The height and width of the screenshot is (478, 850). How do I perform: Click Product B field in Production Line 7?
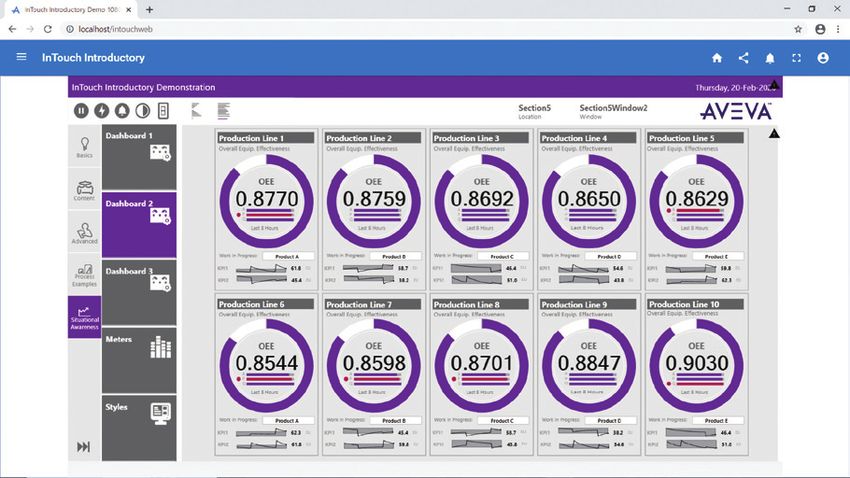click(395, 421)
